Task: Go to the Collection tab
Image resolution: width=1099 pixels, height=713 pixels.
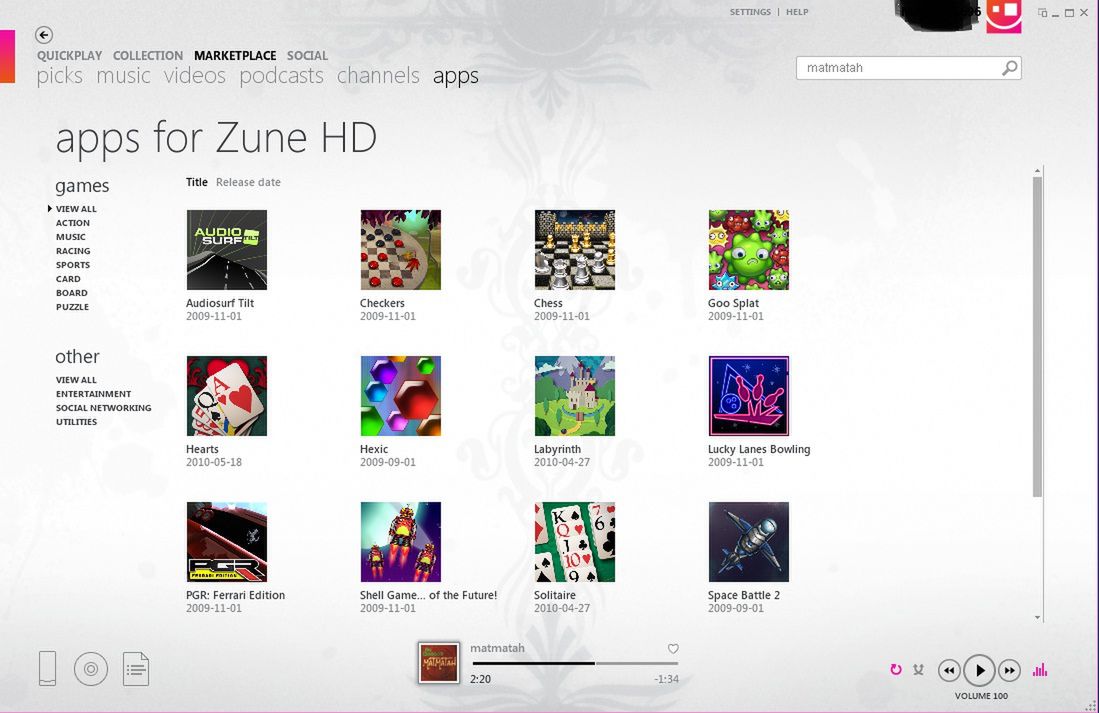Action: pos(148,55)
